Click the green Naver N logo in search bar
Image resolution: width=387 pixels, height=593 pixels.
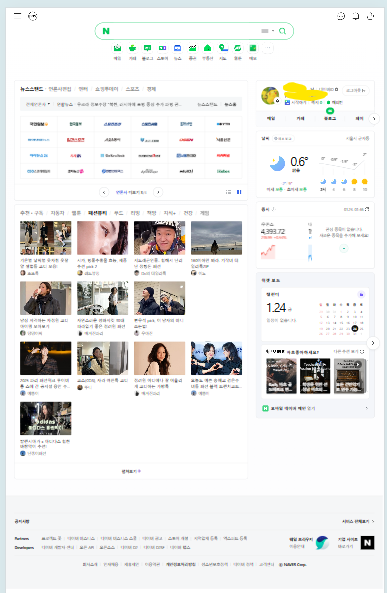[x=106, y=31]
